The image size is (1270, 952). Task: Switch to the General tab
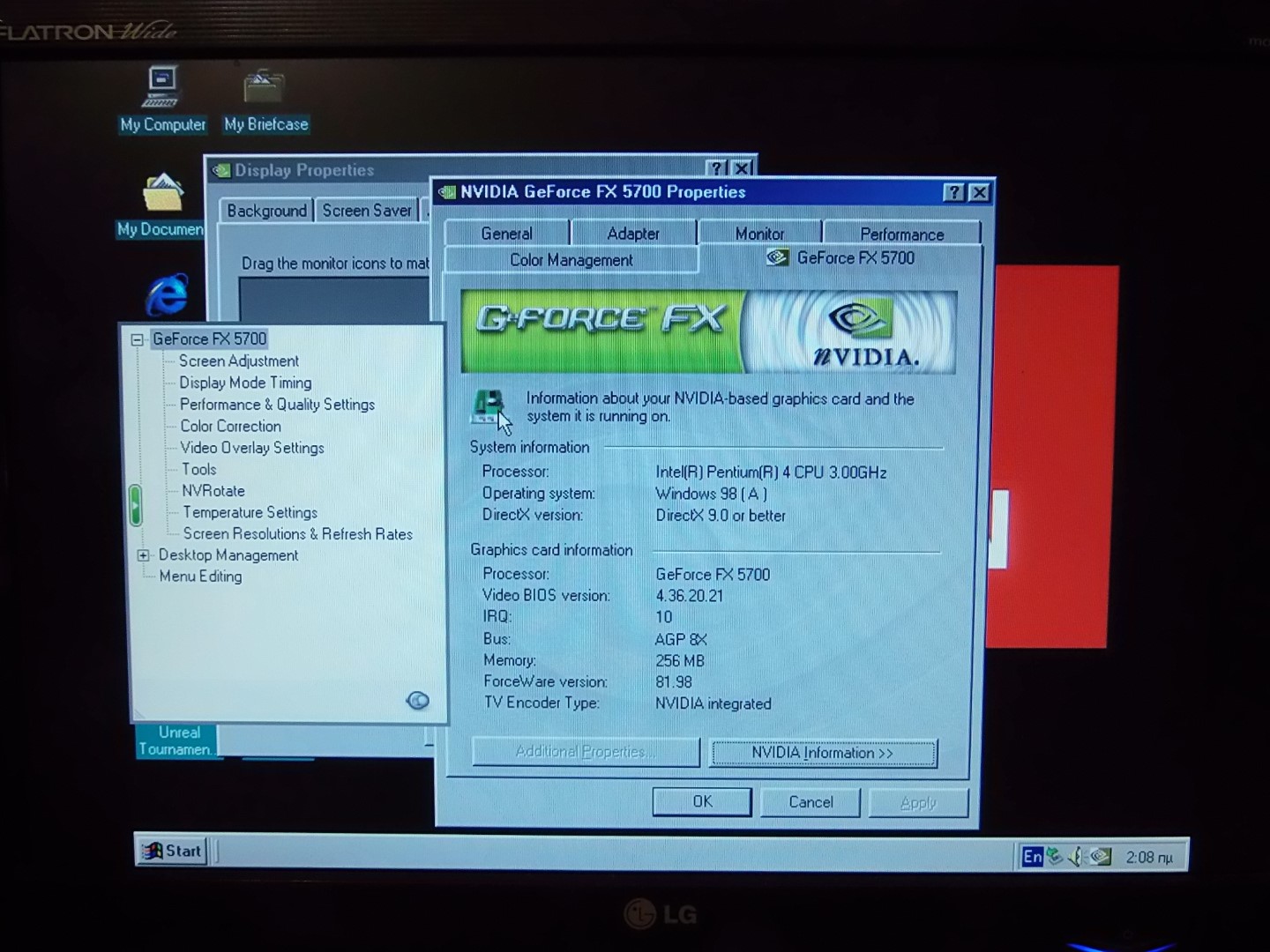[506, 234]
